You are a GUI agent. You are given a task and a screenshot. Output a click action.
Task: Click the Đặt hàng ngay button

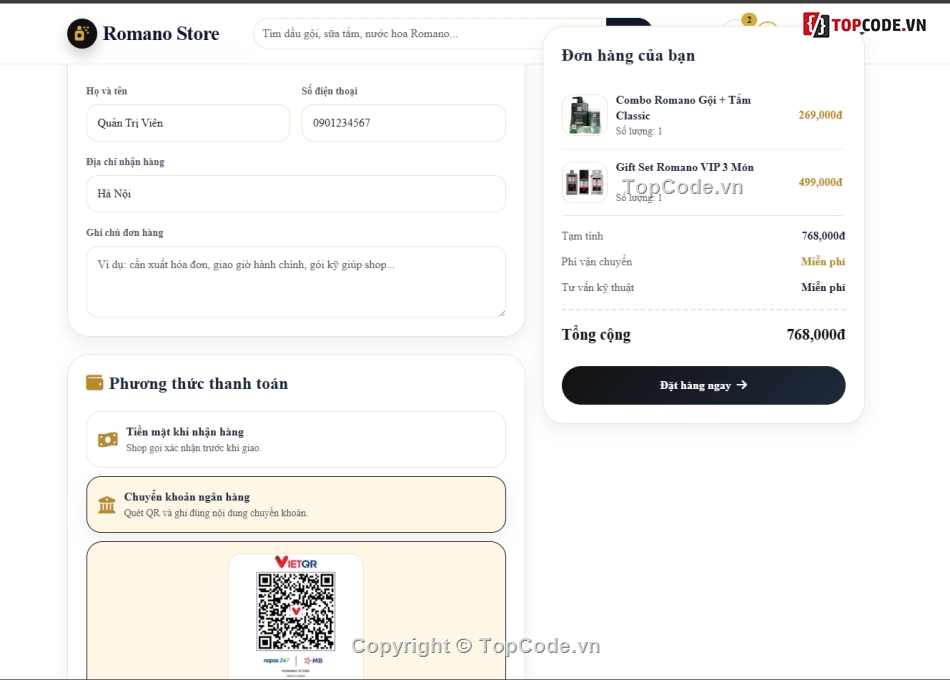(x=703, y=385)
